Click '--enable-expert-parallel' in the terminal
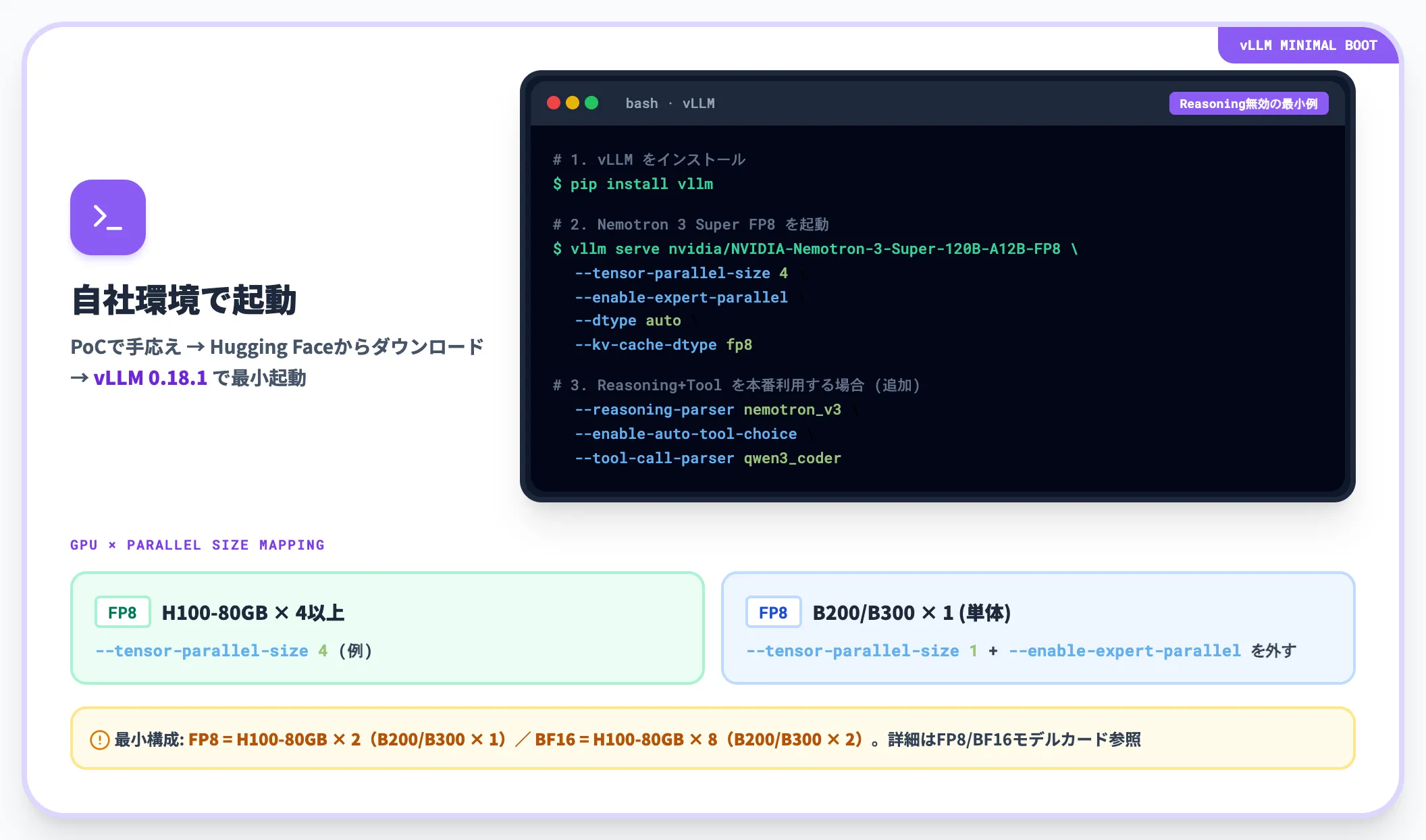 pyautogui.click(x=681, y=297)
